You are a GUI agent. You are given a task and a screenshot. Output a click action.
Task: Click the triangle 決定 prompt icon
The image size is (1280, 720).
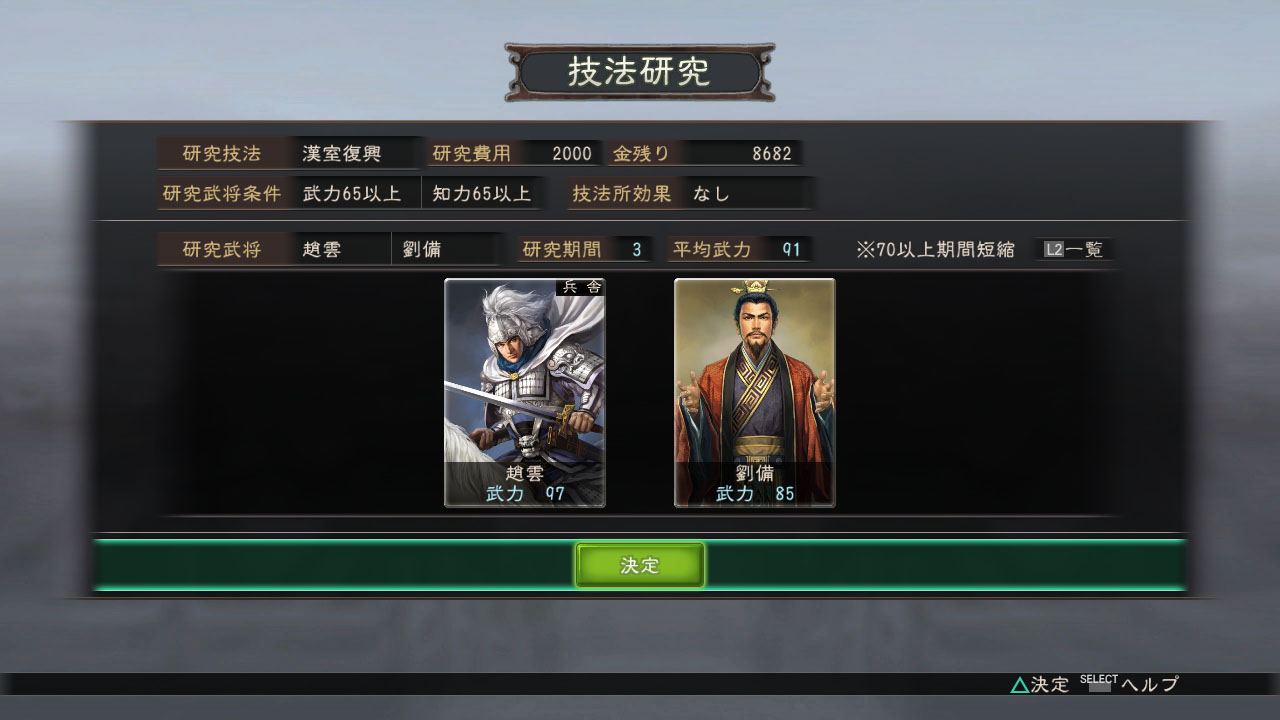point(1019,685)
